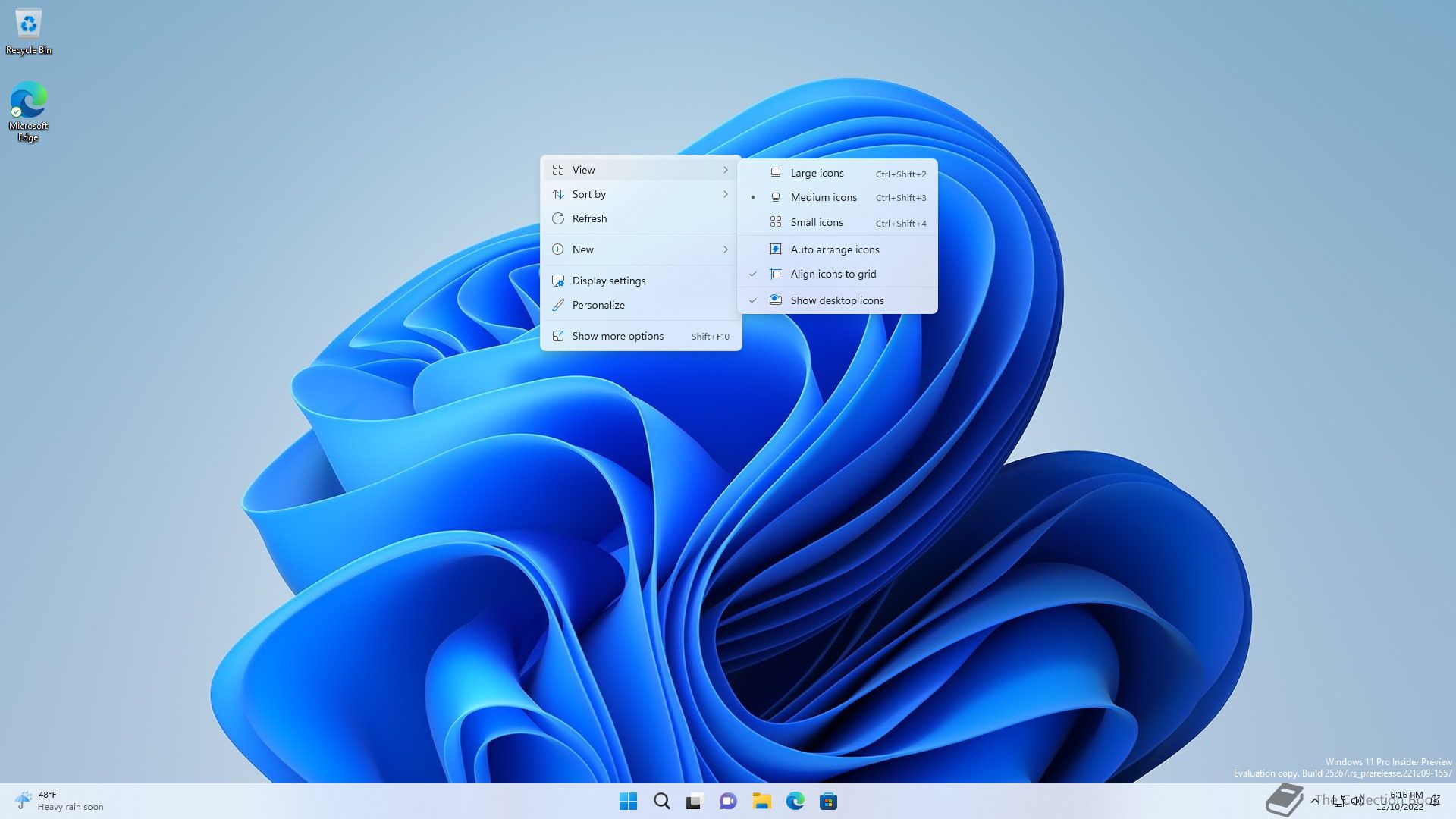The height and width of the screenshot is (819, 1456).
Task: Toggle Auto arrange icons option
Action: click(834, 249)
